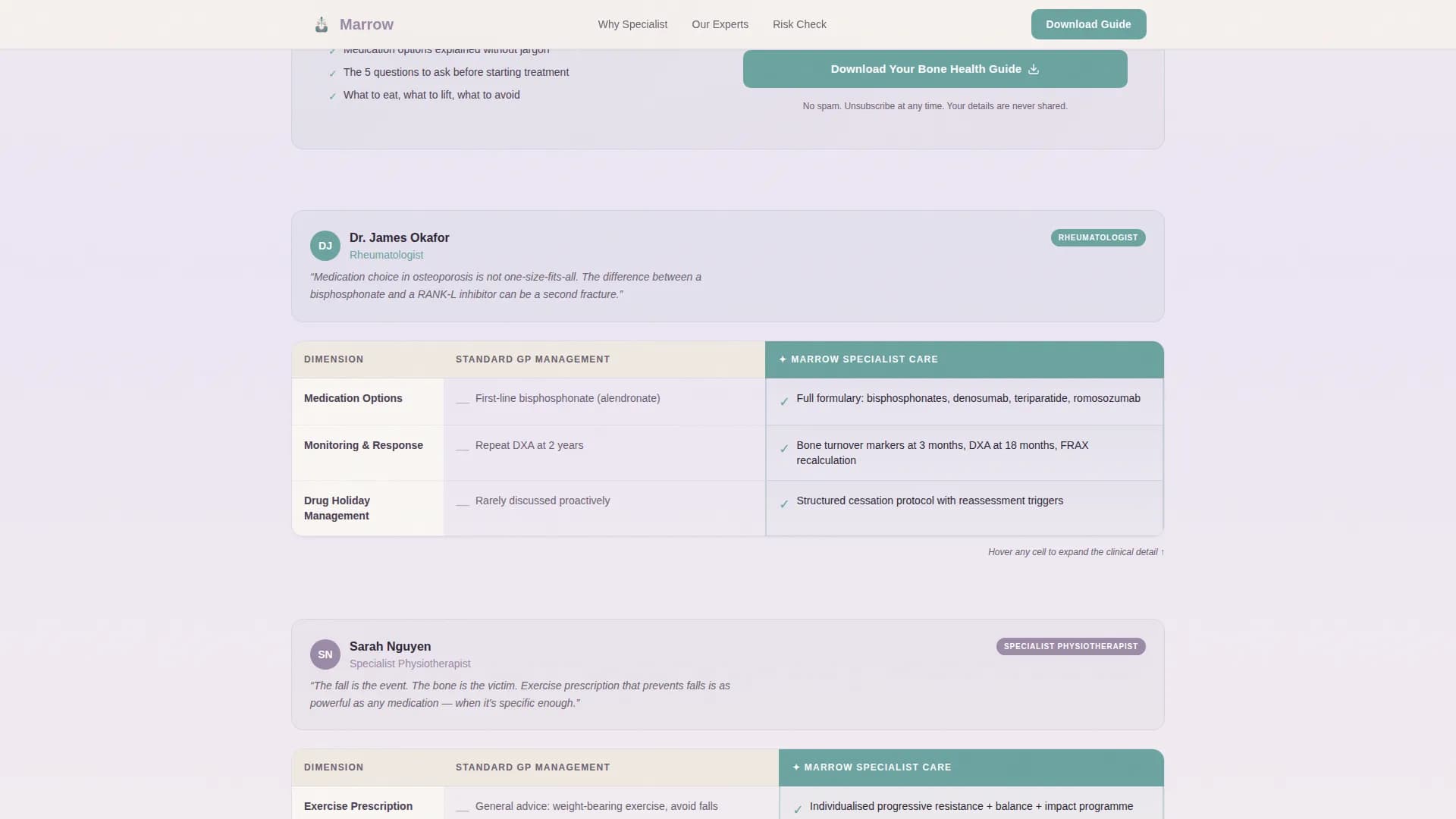Click the Medication Options row label
The image size is (1456, 819).
tap(353, 399)
